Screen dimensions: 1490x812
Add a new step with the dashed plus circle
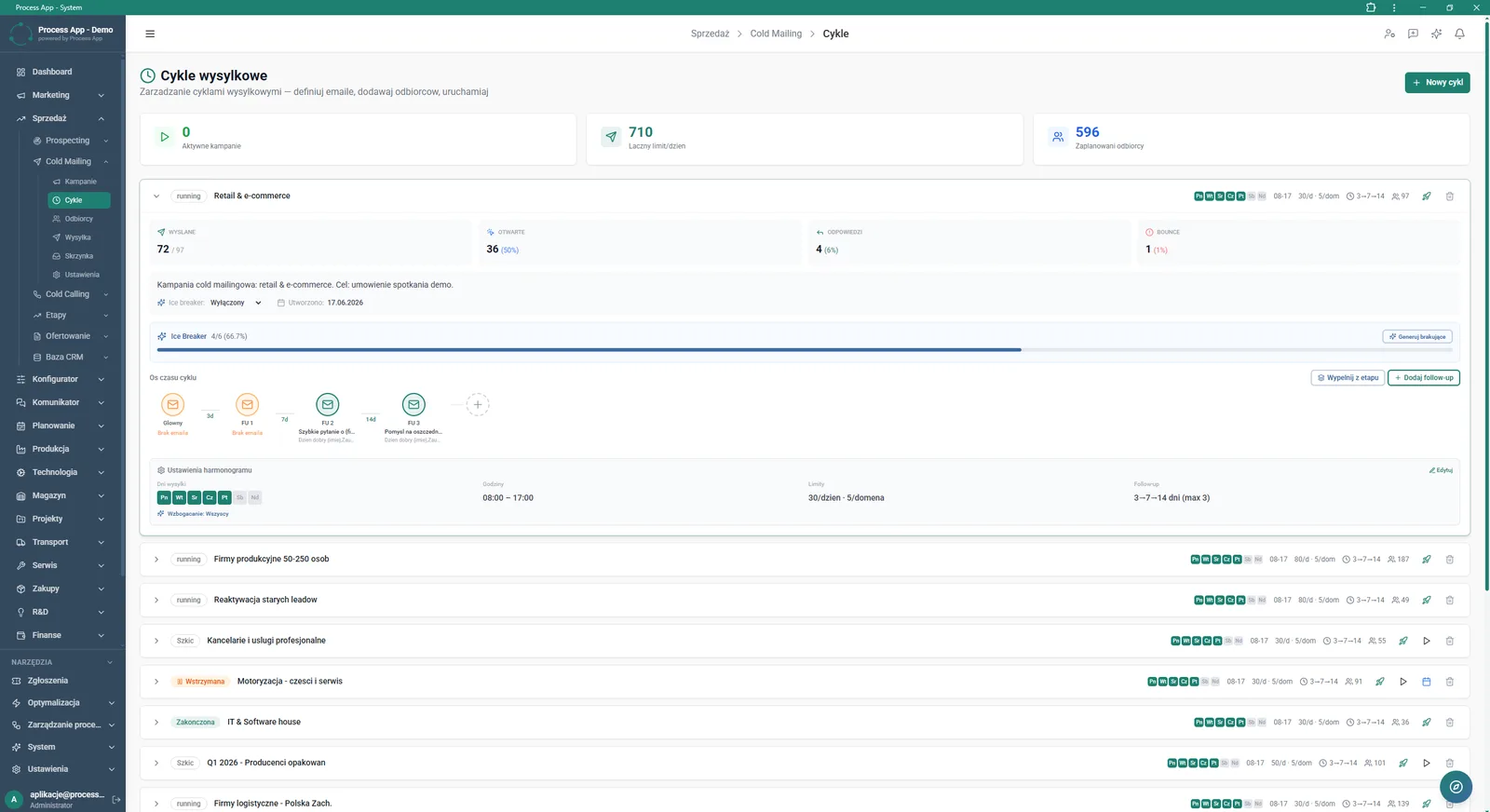click(x=478, y=405)
